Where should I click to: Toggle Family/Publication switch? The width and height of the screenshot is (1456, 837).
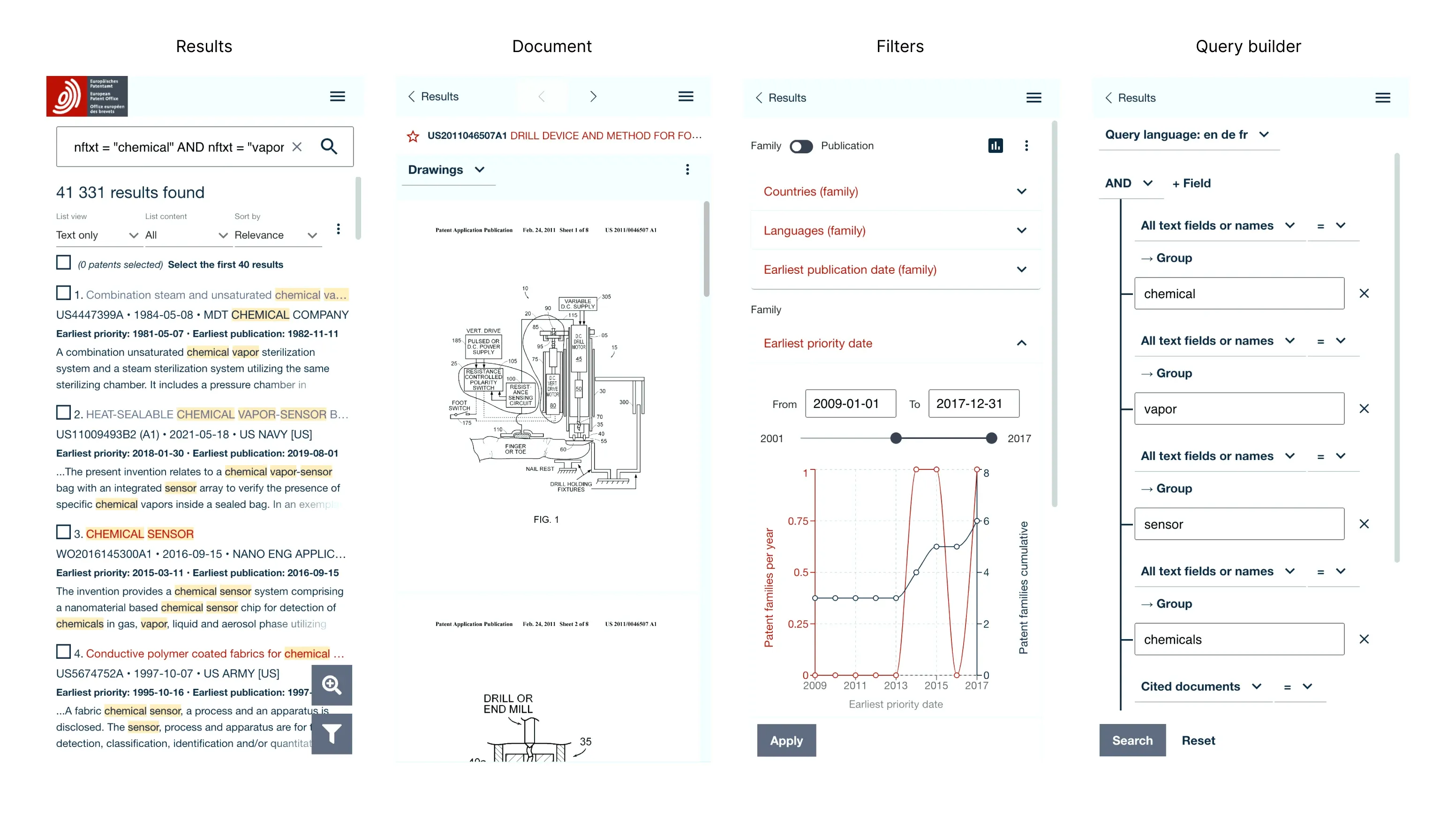(801, 147)
